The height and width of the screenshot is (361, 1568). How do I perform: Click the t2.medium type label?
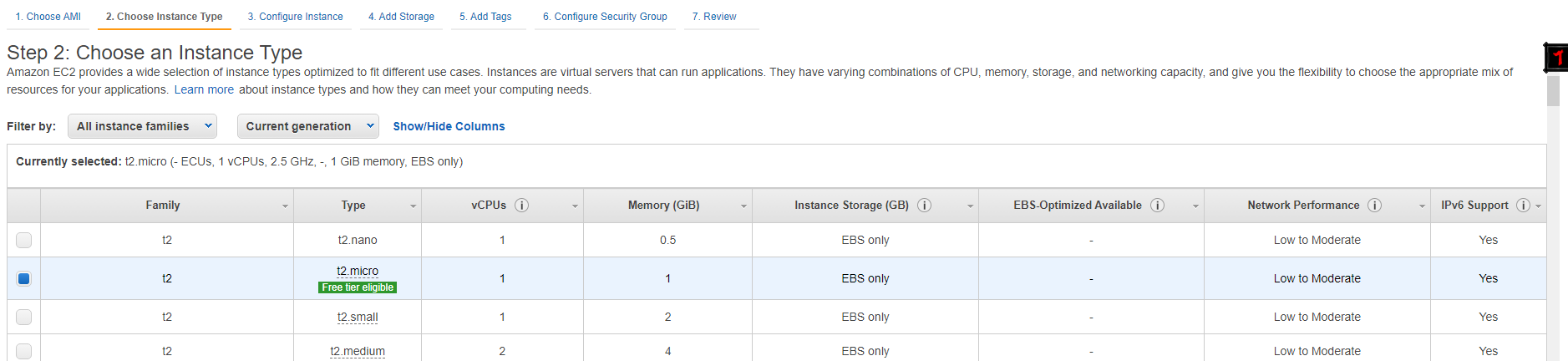[358, 351]
